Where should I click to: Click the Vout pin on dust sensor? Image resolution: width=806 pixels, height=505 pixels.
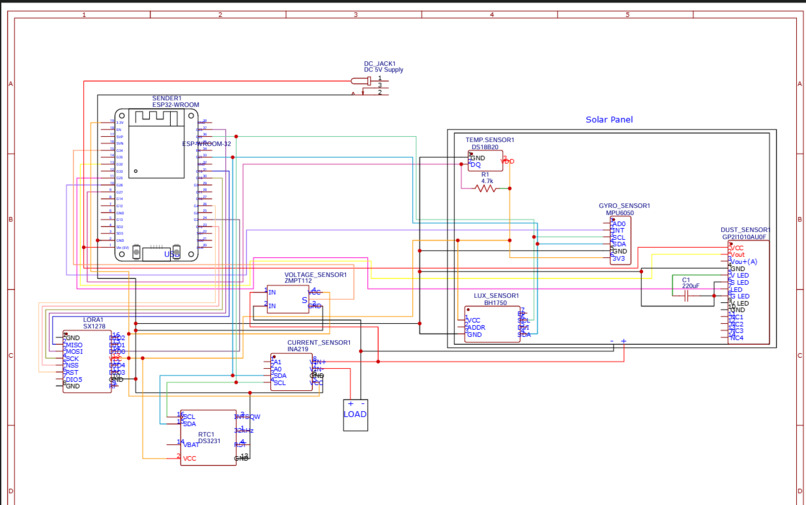737,255
